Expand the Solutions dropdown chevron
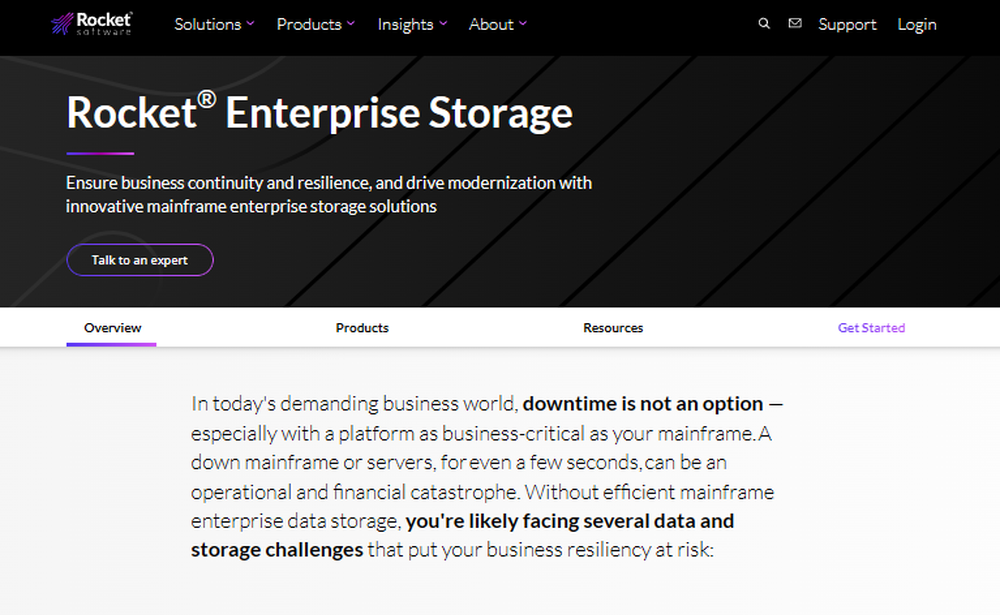 pyautogui.click(x=248, y=23)
